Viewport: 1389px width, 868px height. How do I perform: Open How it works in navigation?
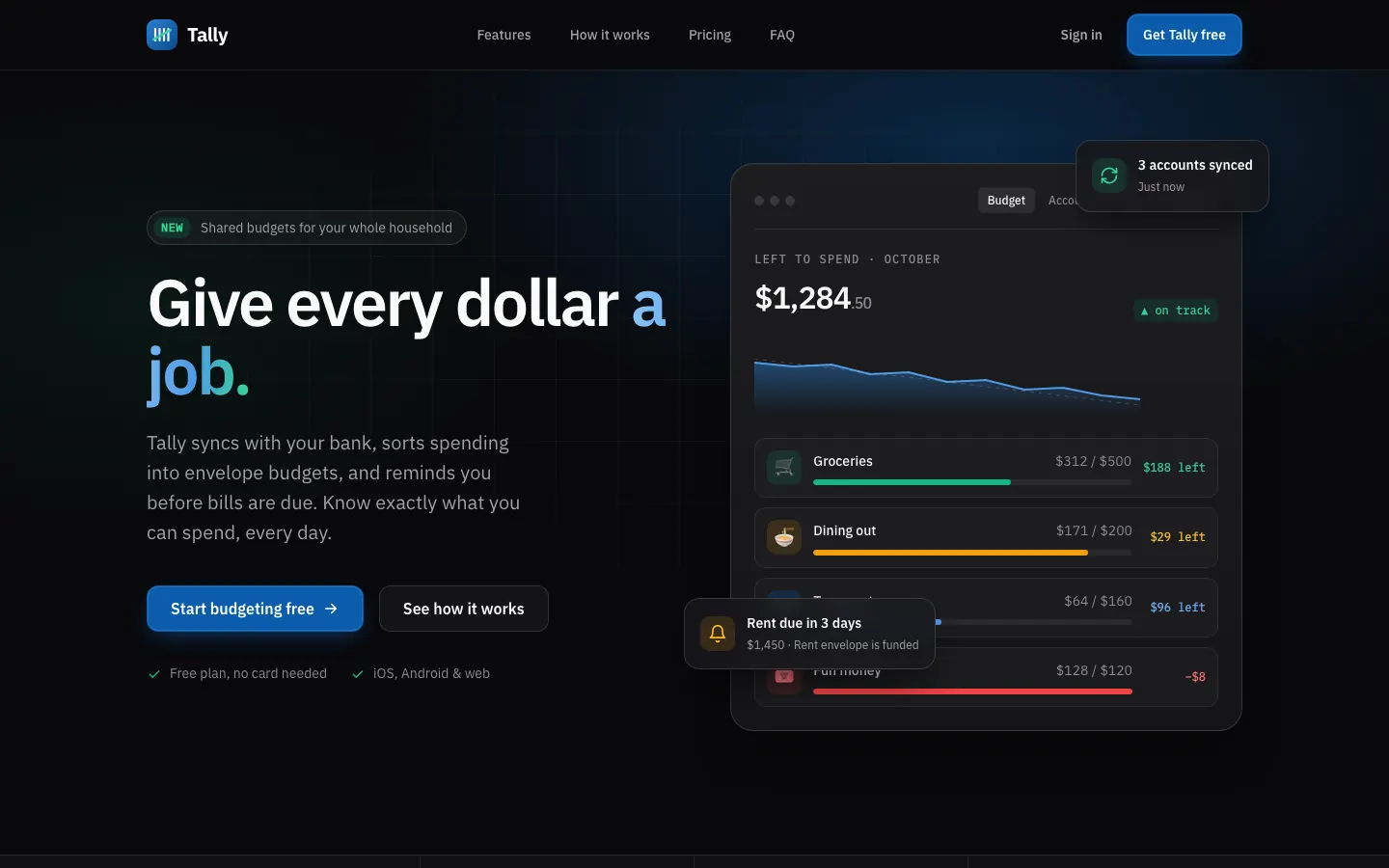click(x=610, y=35)
